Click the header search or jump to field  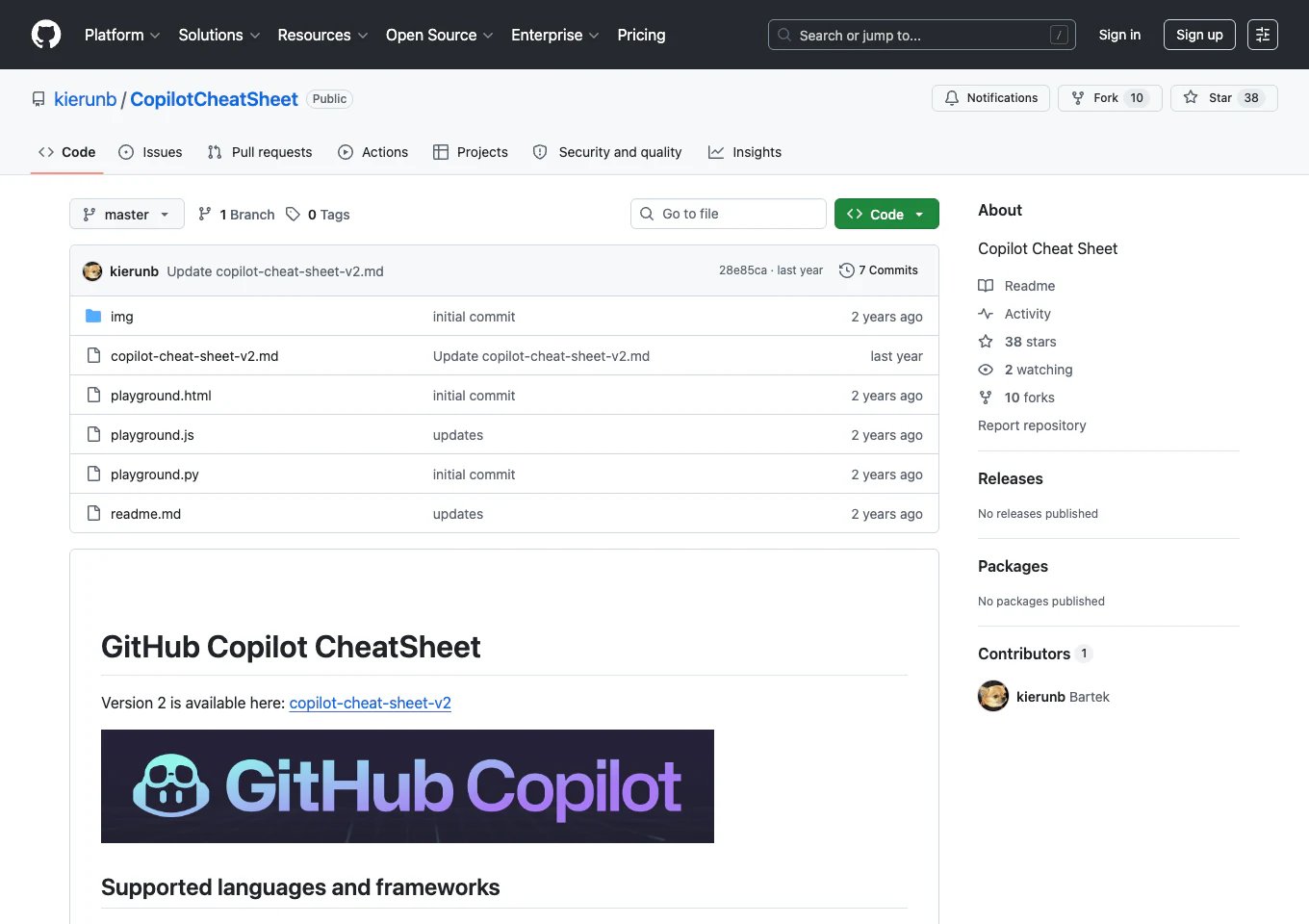tap(922, 35)
